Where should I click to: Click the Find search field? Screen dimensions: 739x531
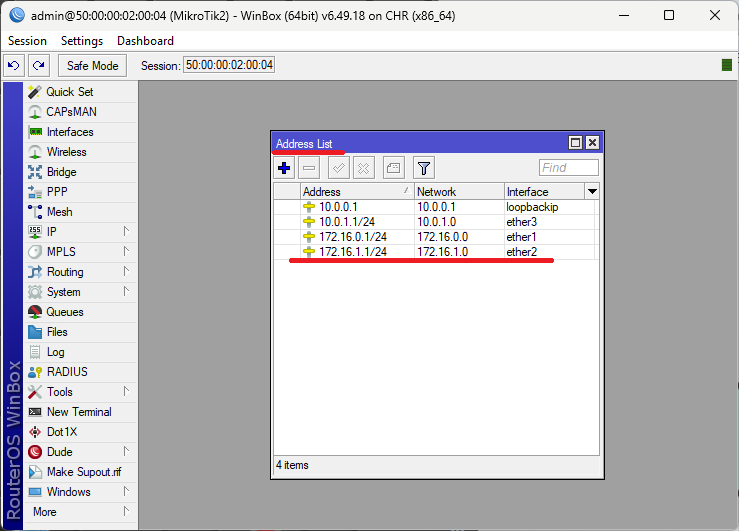568,168
